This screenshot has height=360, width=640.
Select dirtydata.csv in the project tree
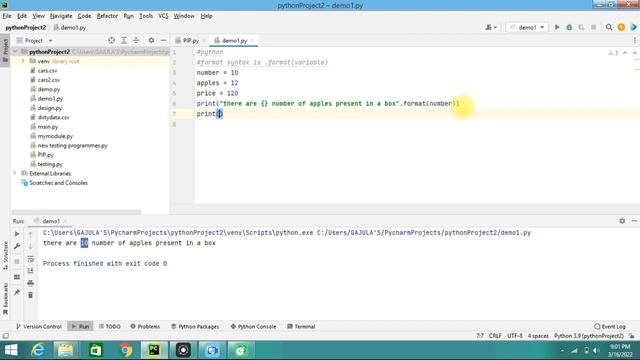pos(53,117)
